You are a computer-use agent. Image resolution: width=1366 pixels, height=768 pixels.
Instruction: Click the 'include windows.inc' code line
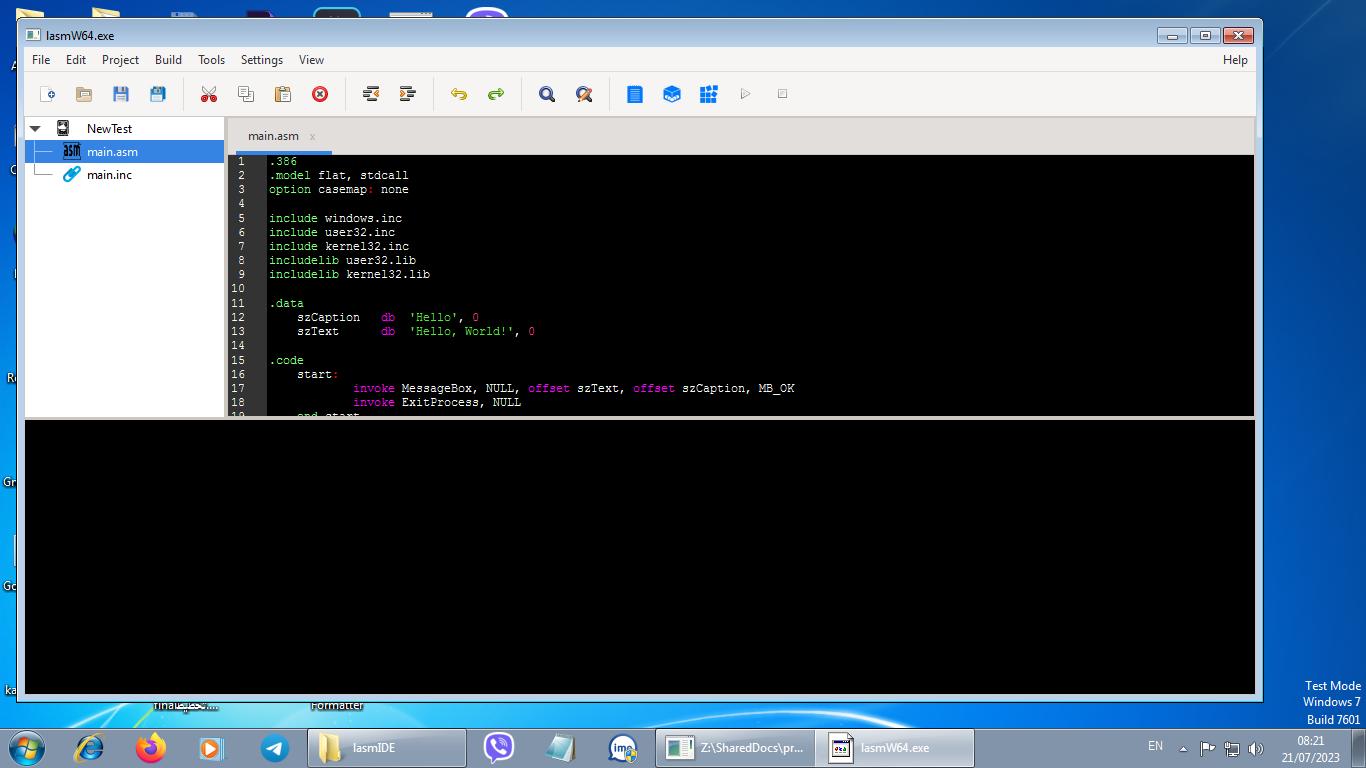pos(335,218)
